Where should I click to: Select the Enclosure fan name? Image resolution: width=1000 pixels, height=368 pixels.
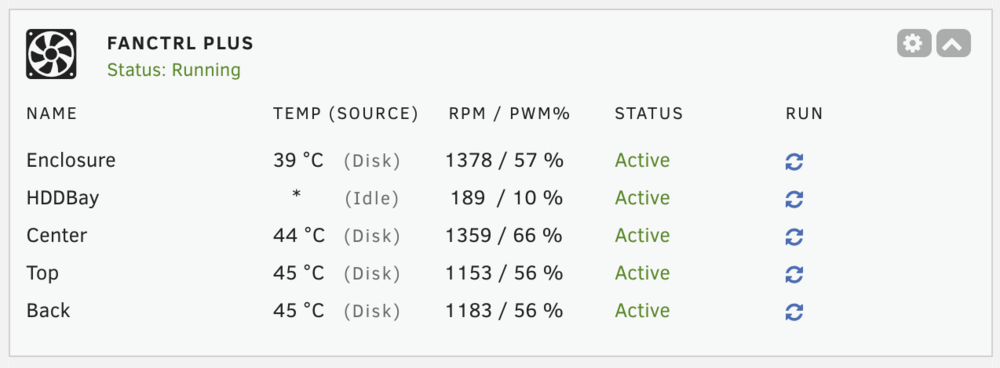pos(71,160)
